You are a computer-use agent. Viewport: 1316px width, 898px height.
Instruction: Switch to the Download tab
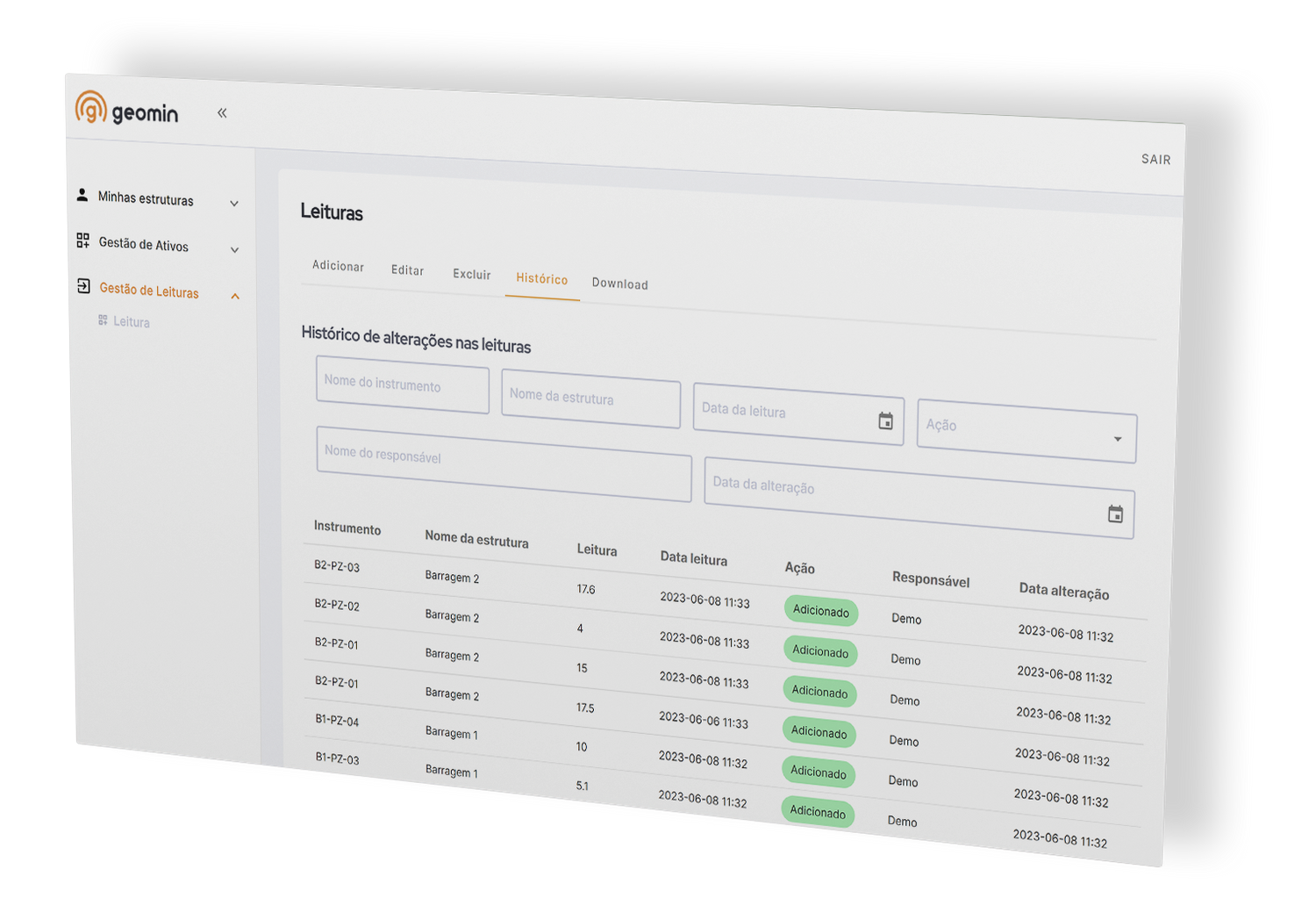(x=619, y=284)
